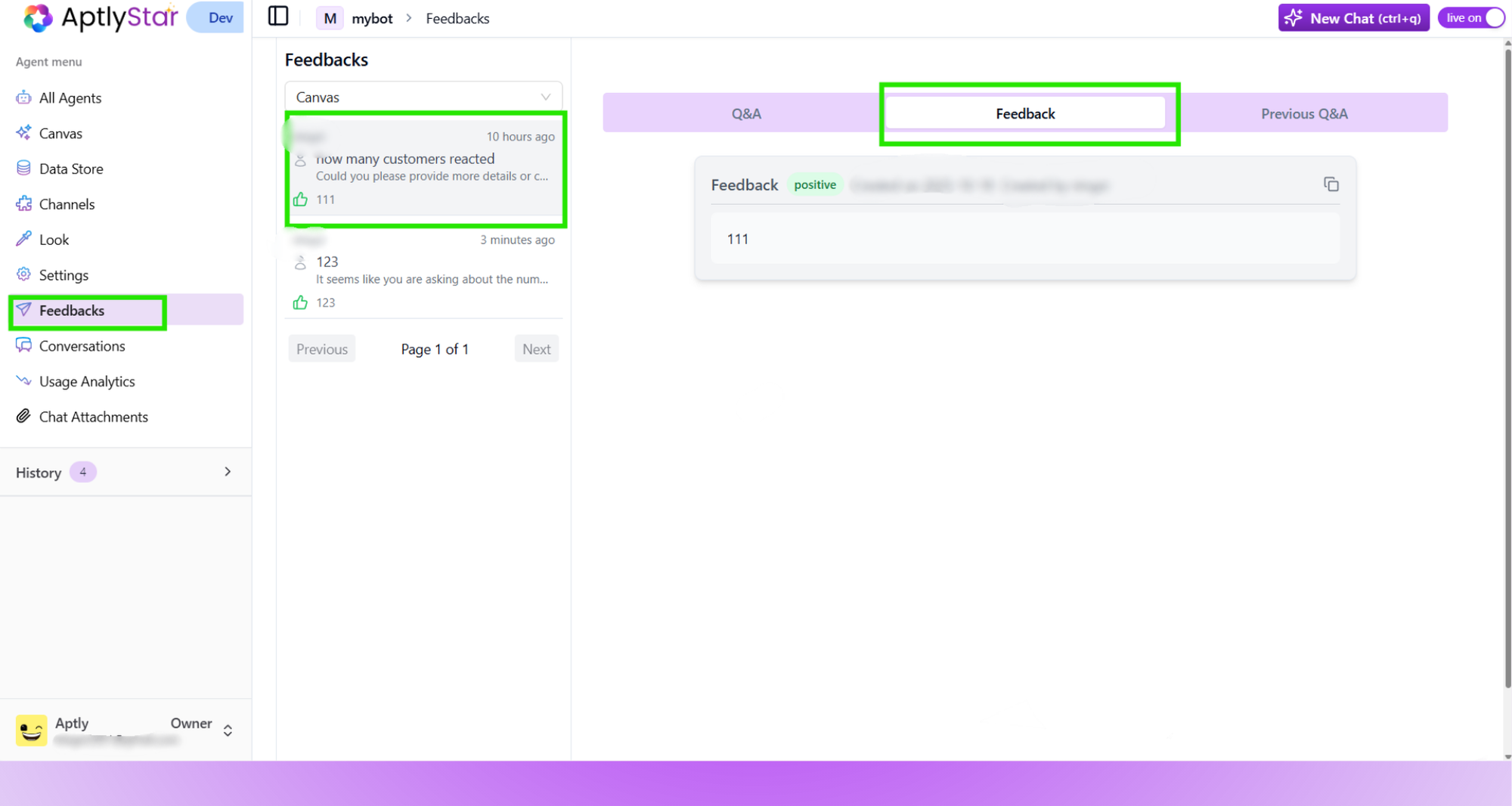The image size is (1512, 806).
Task: Open the Conversations section
Action: pos(82,346)
